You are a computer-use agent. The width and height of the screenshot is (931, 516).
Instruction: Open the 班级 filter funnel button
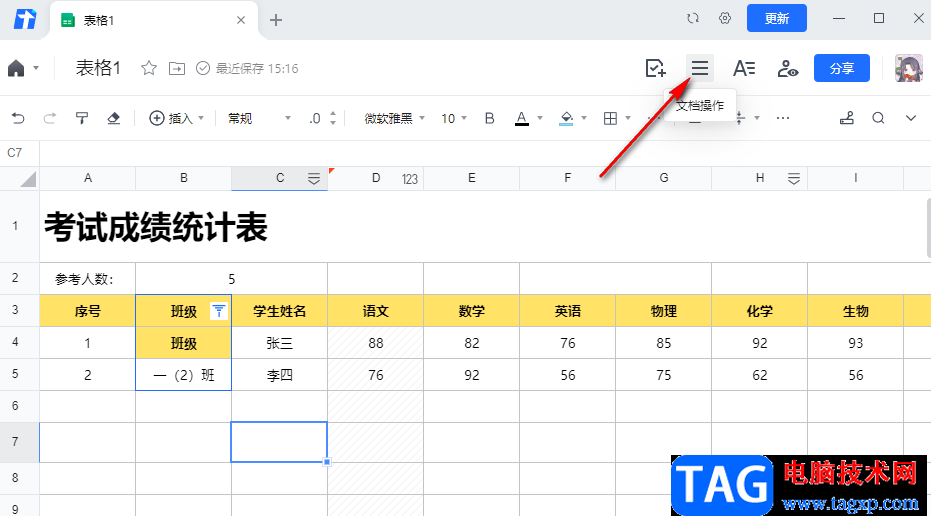pos(219,311)
